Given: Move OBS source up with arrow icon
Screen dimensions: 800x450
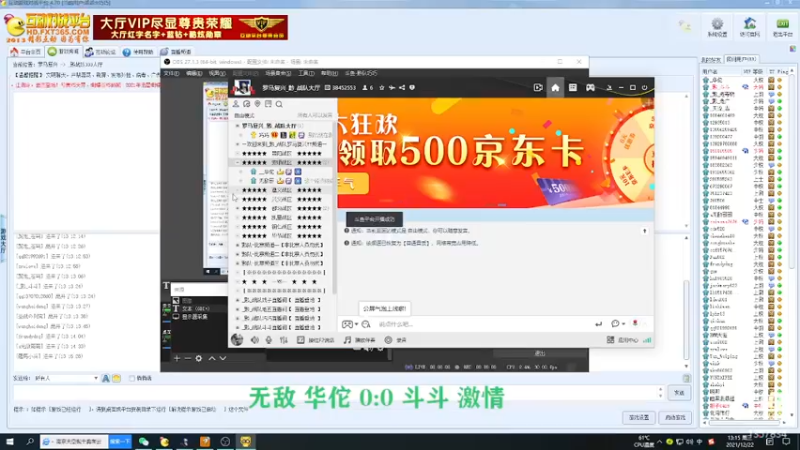Looking at the screenshot, I should tap(212, 358).
